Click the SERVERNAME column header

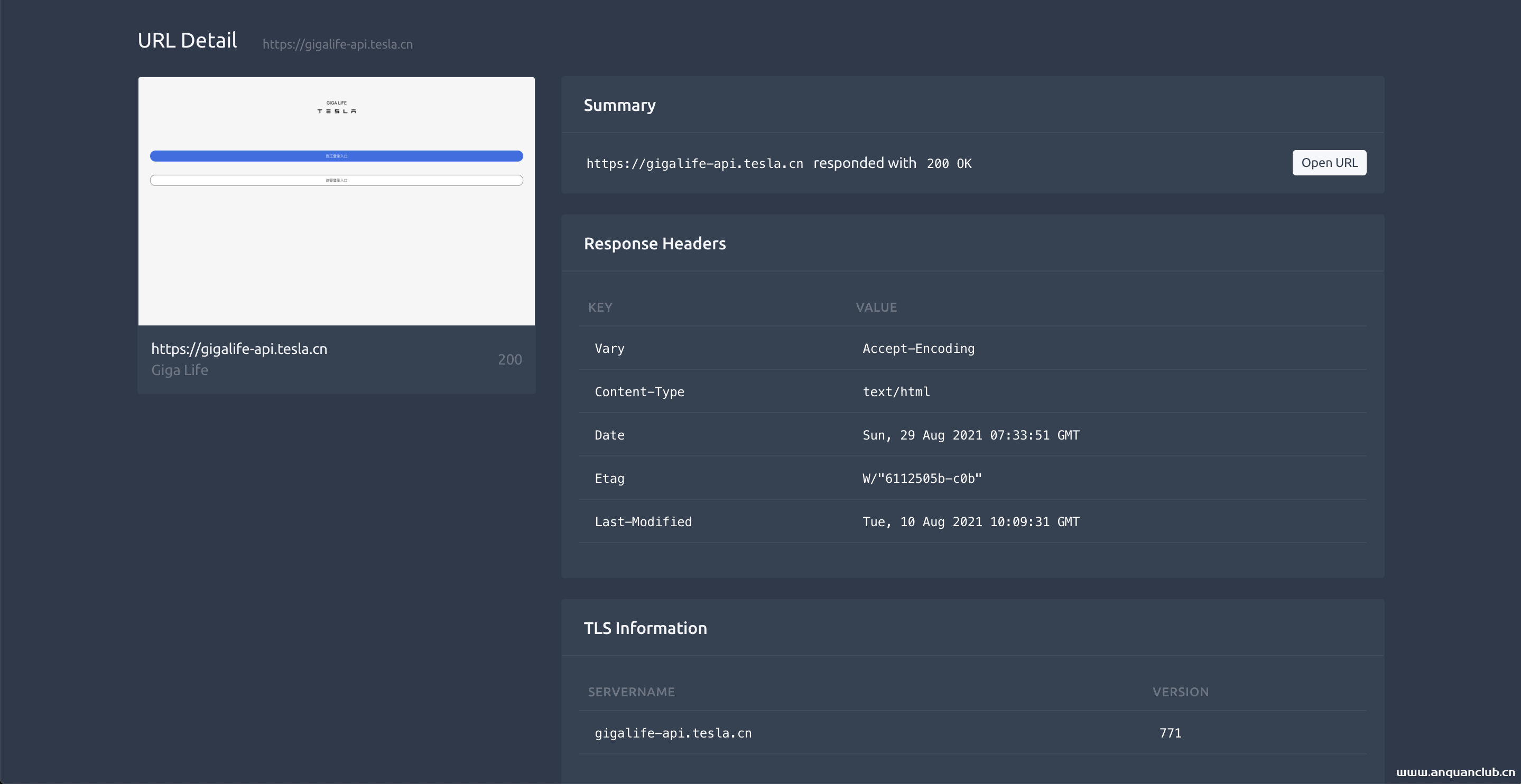[x=630, y=692]
